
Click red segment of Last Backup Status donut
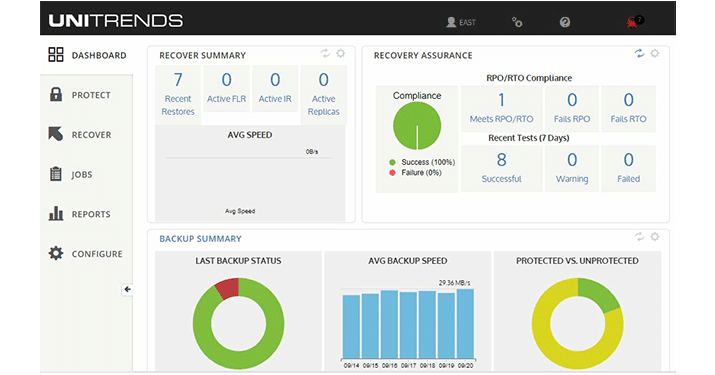coord(229,287)
